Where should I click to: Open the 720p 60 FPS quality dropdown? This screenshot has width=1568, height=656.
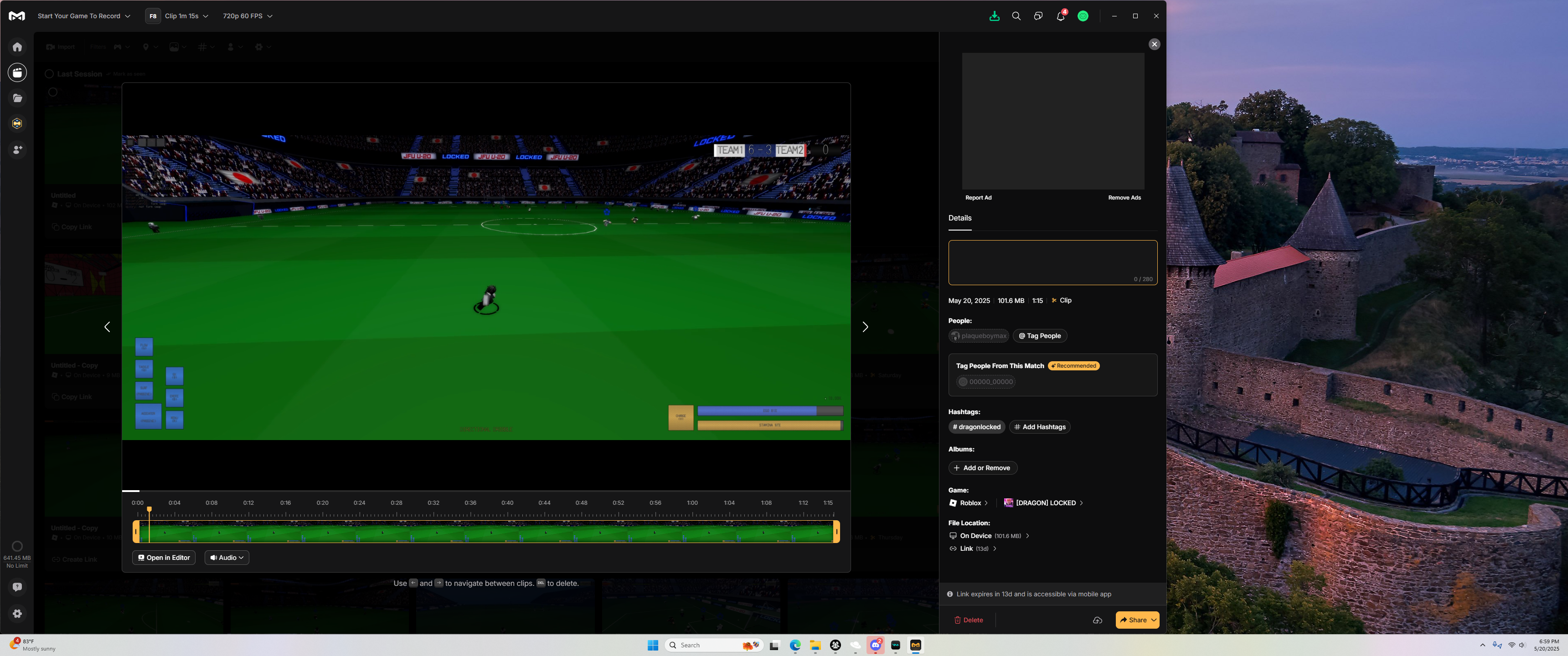tap(247, 16)
